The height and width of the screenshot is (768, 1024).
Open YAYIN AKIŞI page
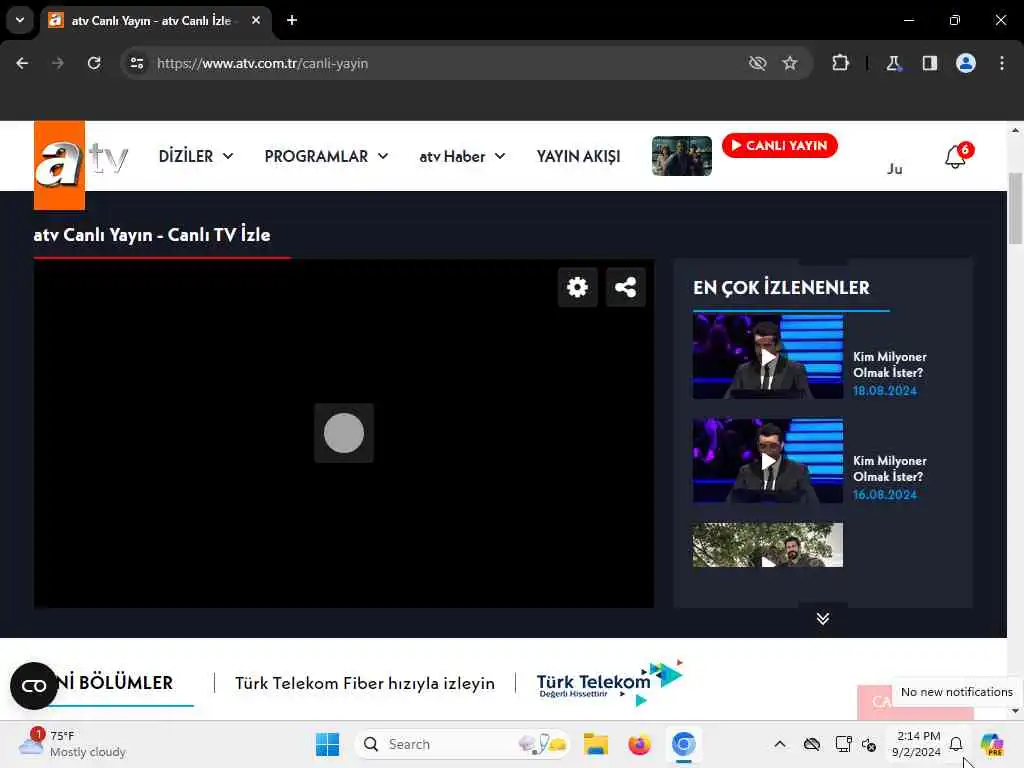579,157
